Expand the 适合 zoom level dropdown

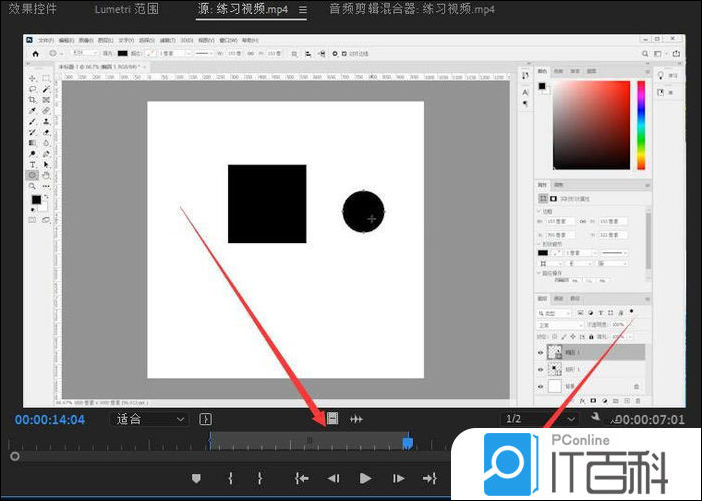click(x=150, y=419)
